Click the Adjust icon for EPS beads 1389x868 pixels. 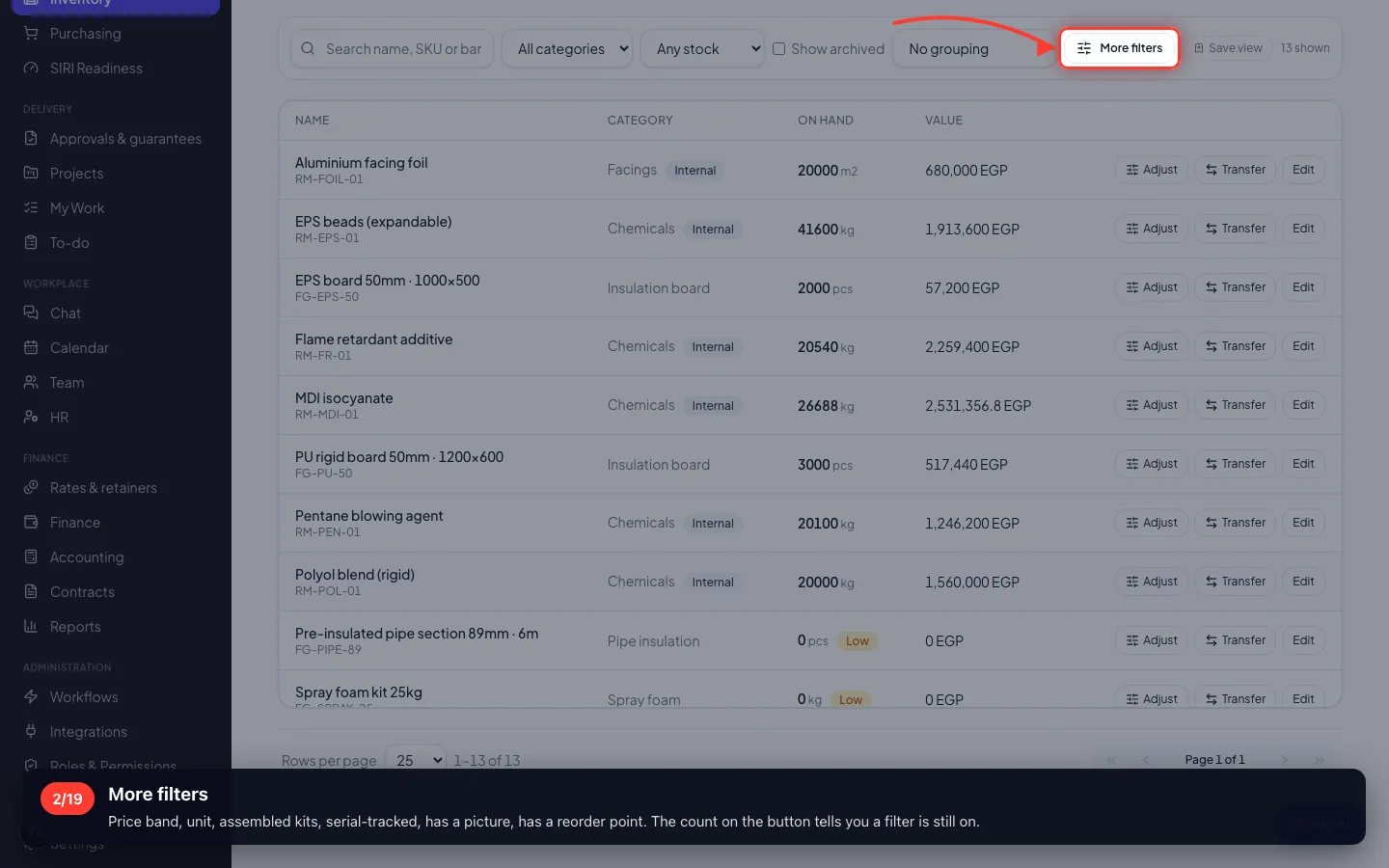(1132, 229)
